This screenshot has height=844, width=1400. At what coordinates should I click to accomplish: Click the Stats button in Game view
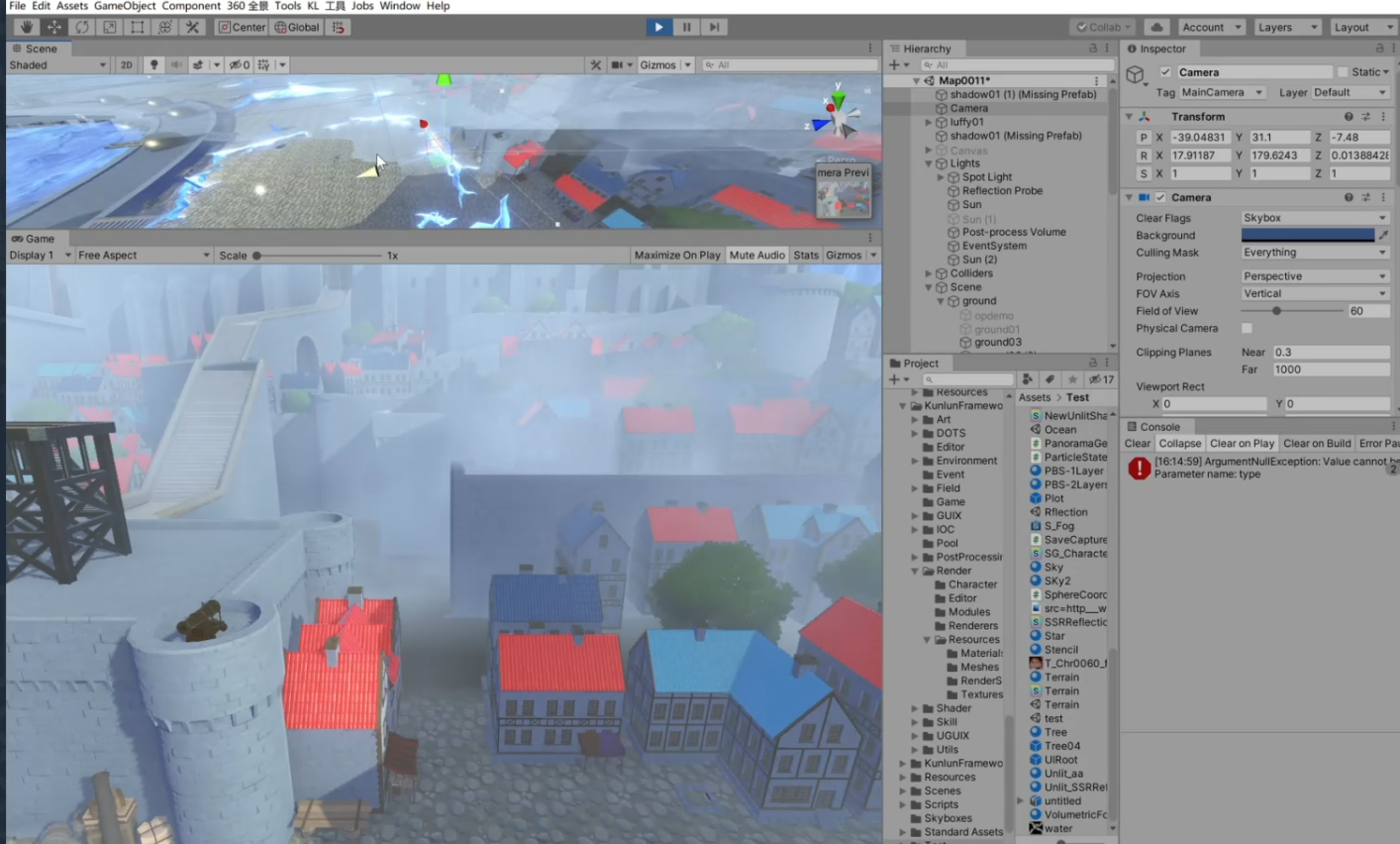(x=806, y=255)
